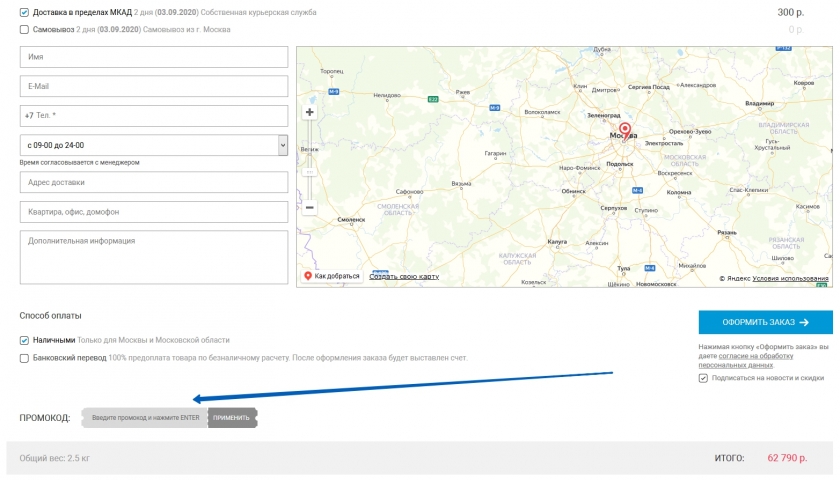Toggle 'Подписаться на новости и скидки' checkbox
This screenshot has height=480, width=840.
703,379
